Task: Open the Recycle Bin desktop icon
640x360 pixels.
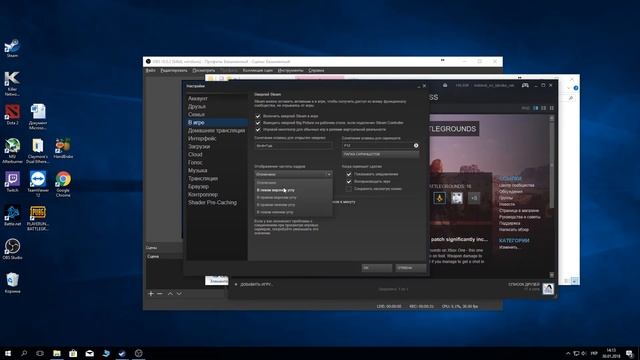Action: (12, 283)
